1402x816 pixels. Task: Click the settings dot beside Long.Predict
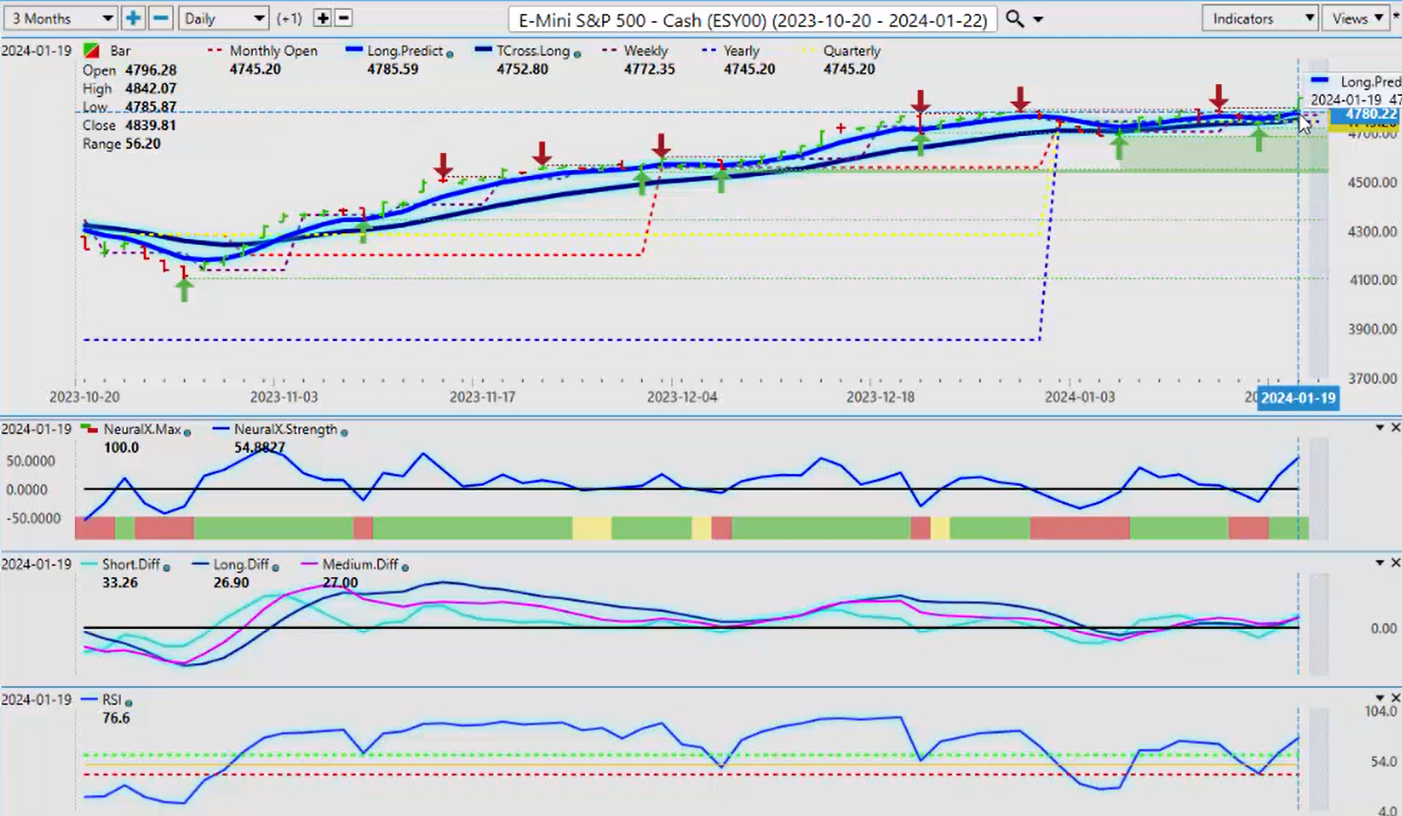point(451,52)
